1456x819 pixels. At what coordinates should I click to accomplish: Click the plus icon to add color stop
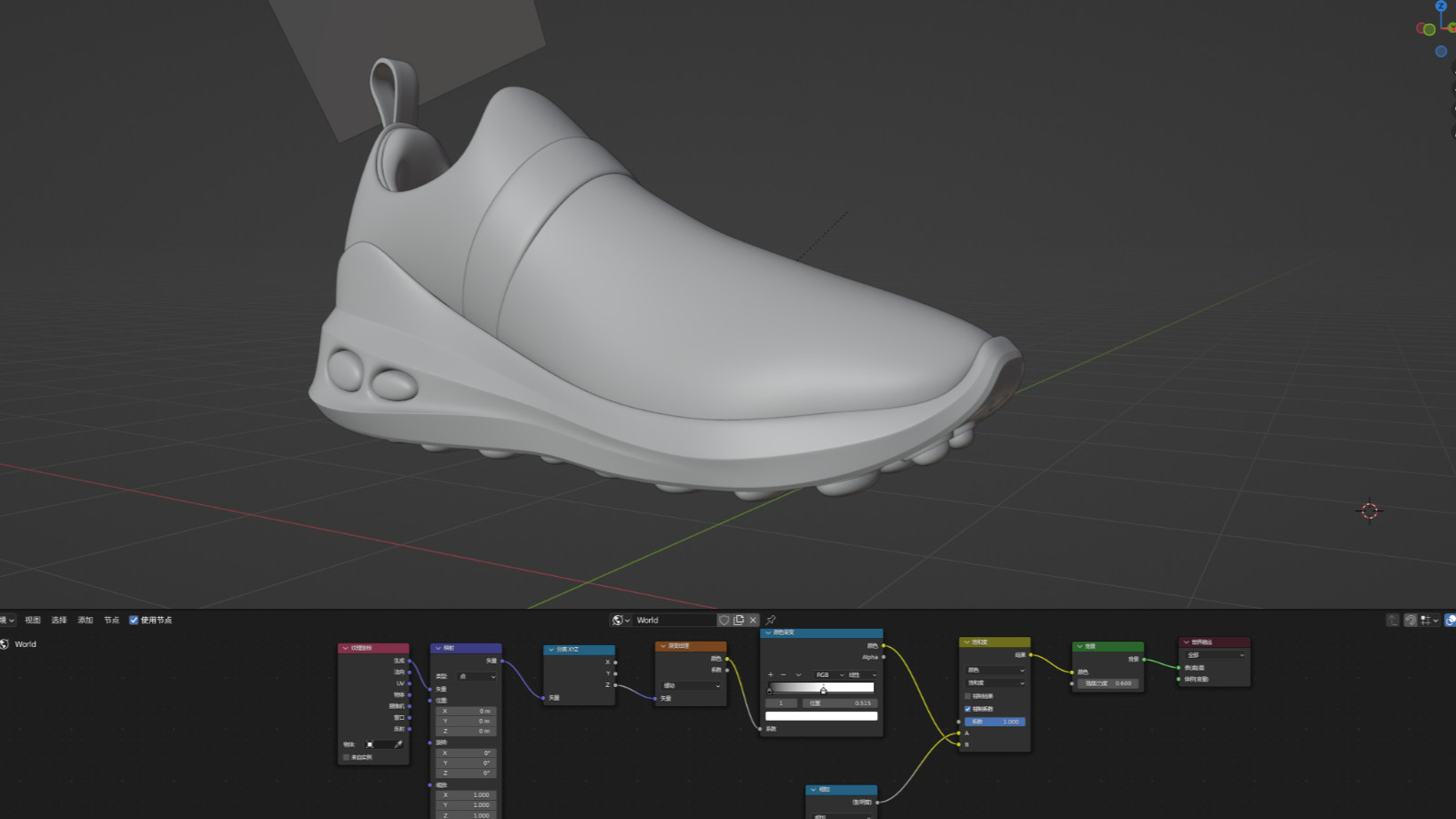(x=771, y=675)
